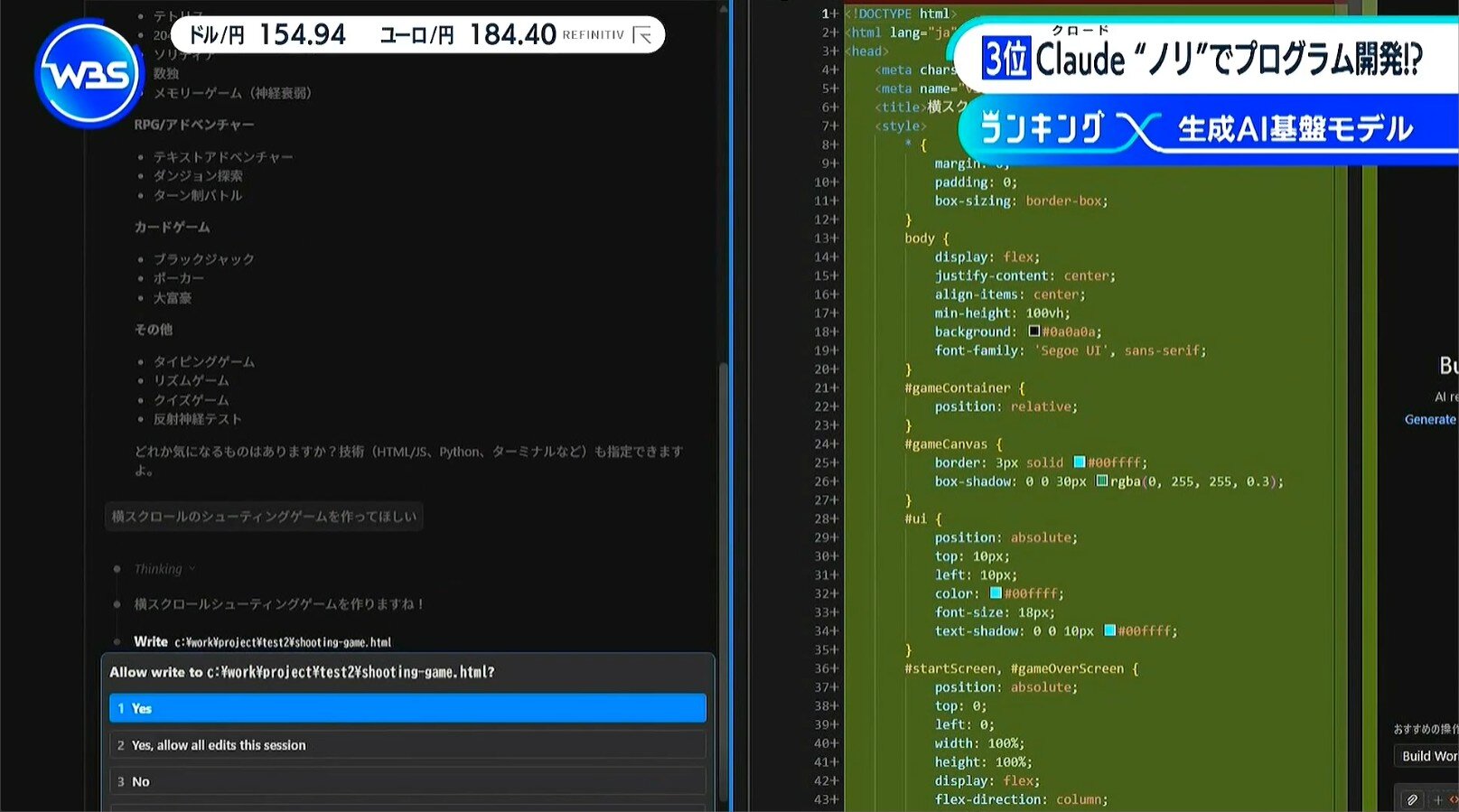Pick the cyan swatch on the "color:" line
Viewport: 1459px width, 812px height.
click(996, 593)
